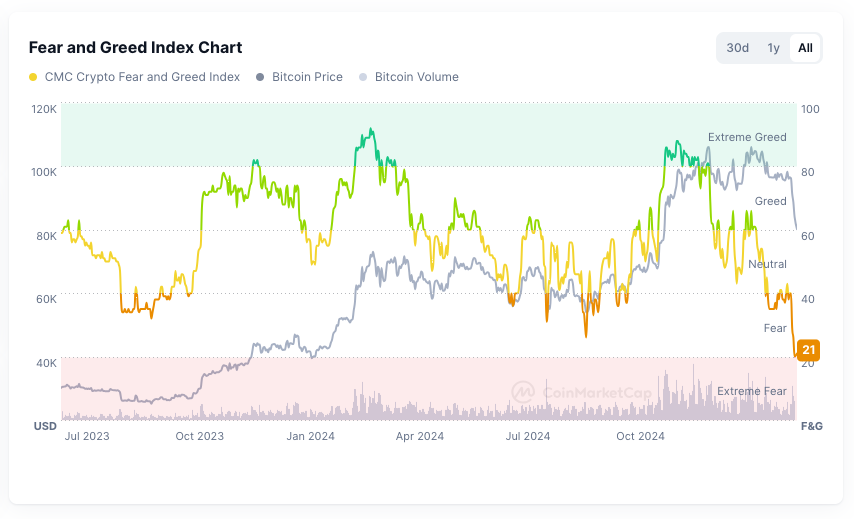Click the light gray Bitcoin Volume legend dot
Screen dimensions: 854x519
pos(364,77)
